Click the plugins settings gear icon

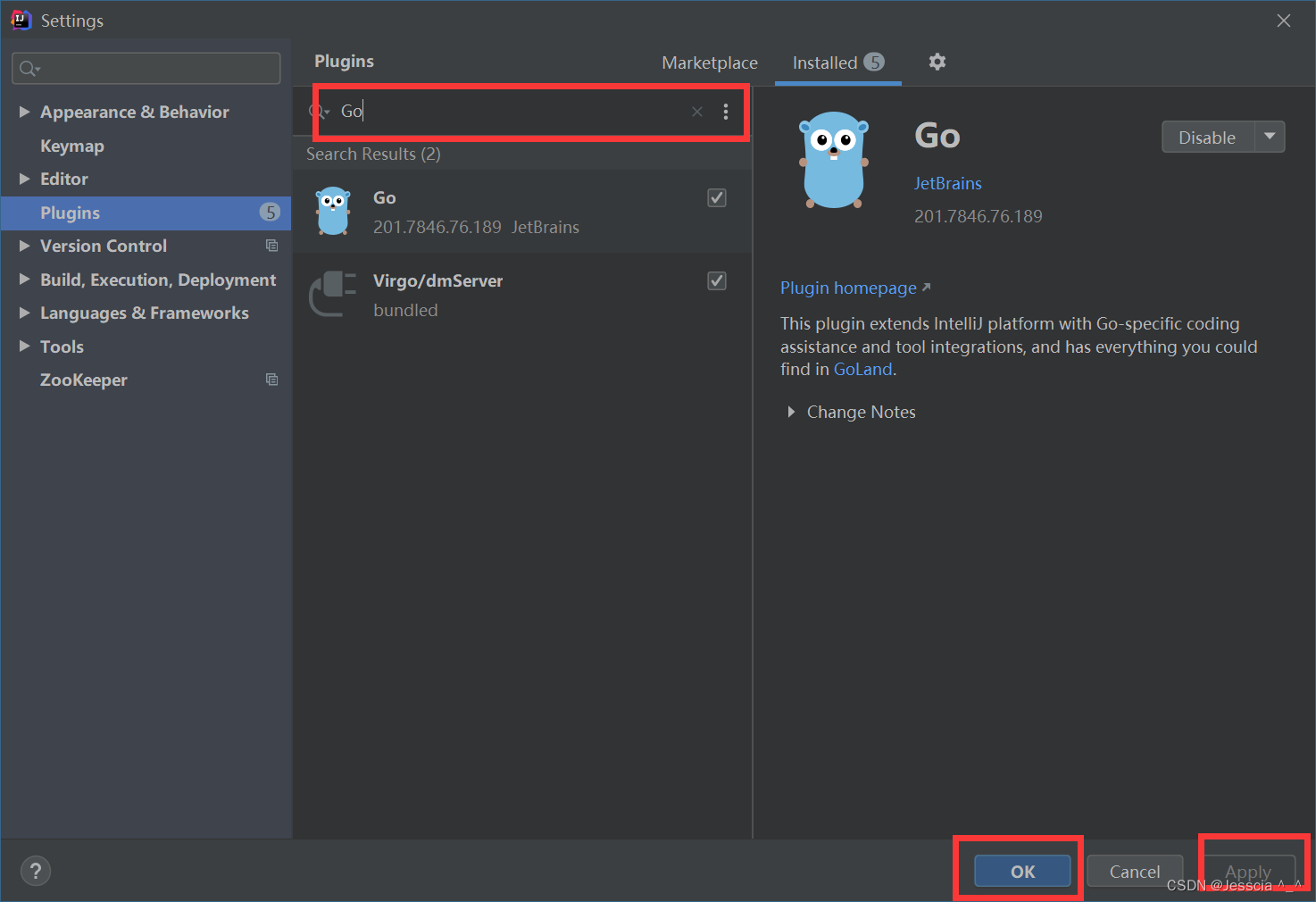(937, 62)
